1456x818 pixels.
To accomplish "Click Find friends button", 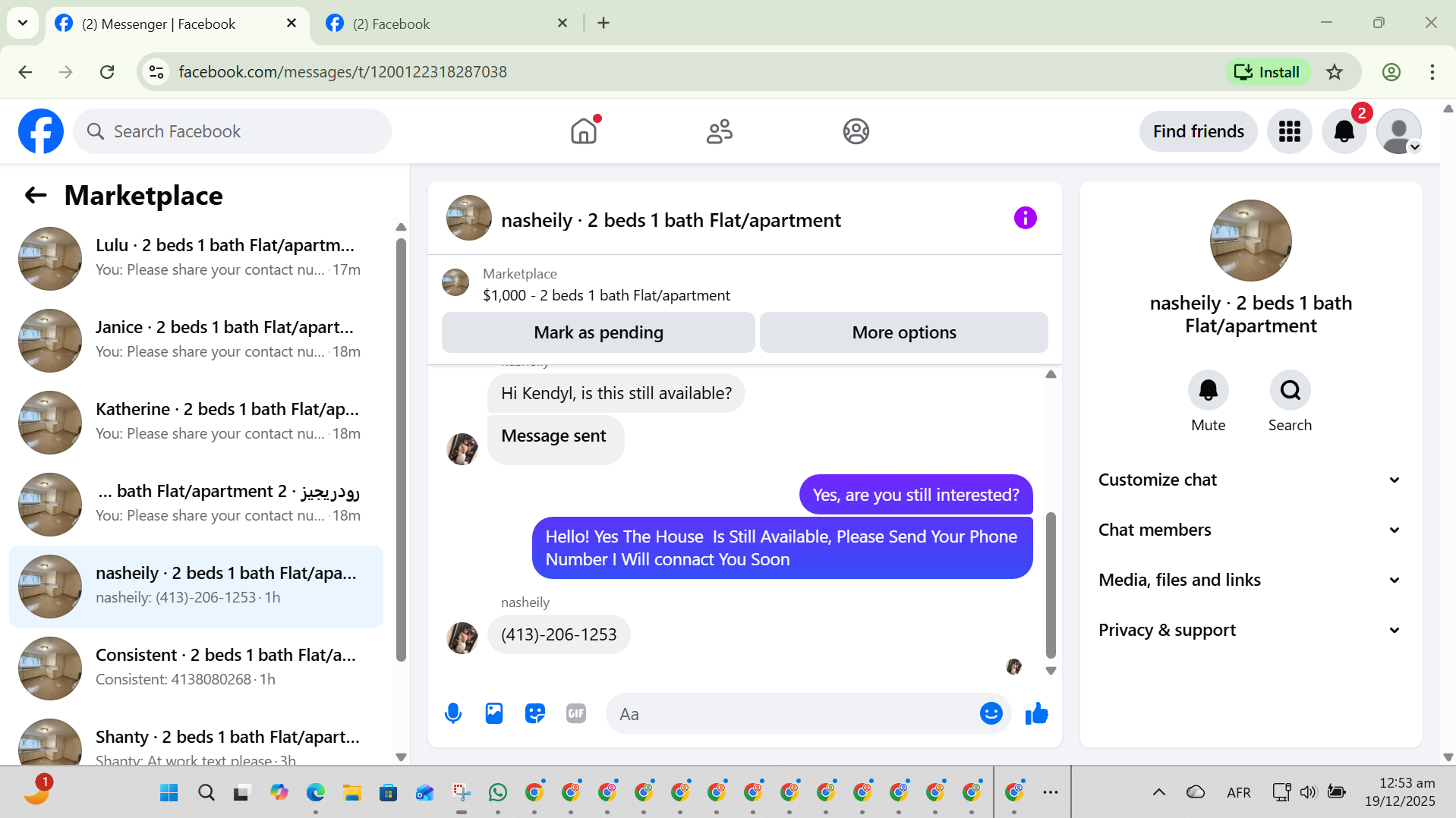I will point(1198,131).
